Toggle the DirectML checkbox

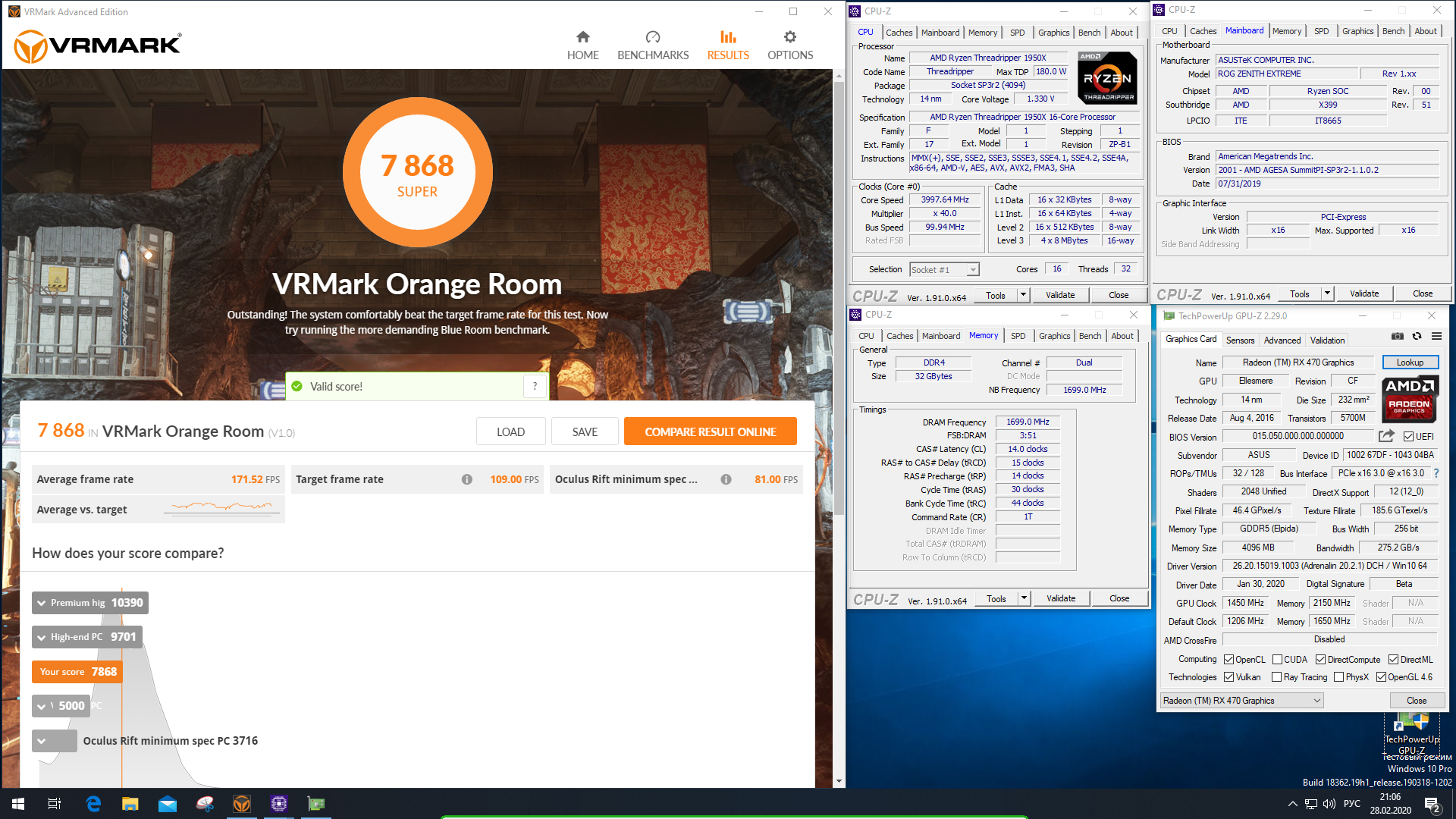[x=1394, y=660]
